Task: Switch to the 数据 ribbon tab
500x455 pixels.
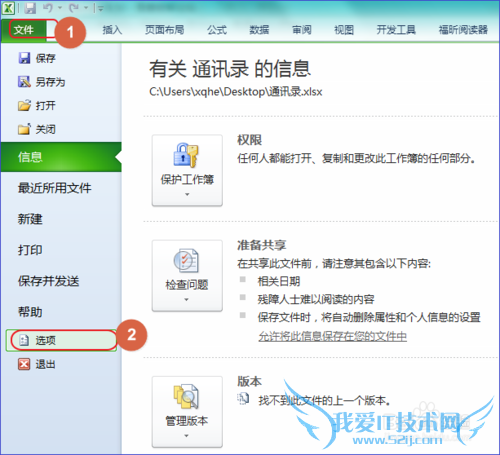Action: click(259, 30)
